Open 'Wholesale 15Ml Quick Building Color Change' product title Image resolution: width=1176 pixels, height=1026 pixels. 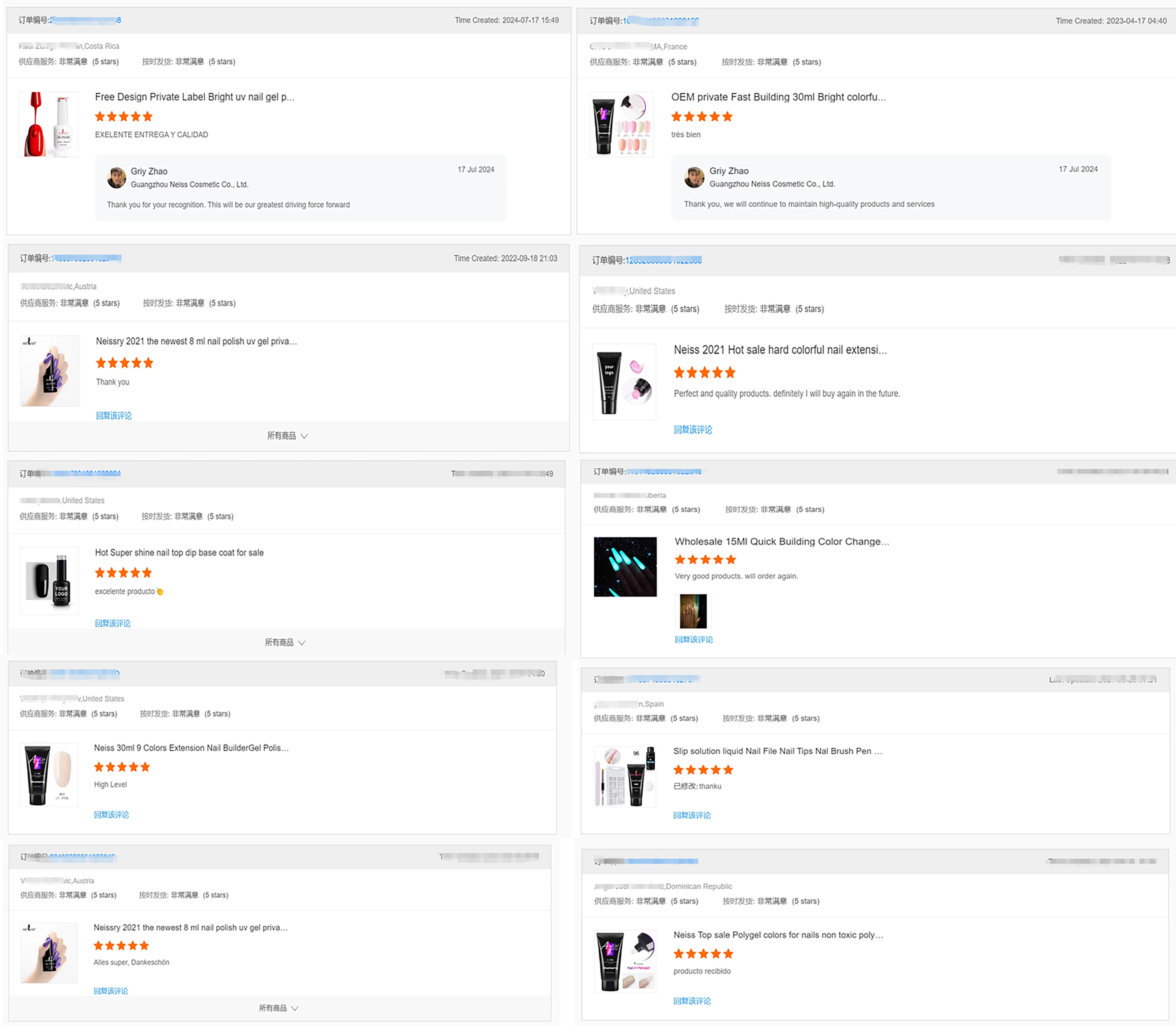coord(781,542)
